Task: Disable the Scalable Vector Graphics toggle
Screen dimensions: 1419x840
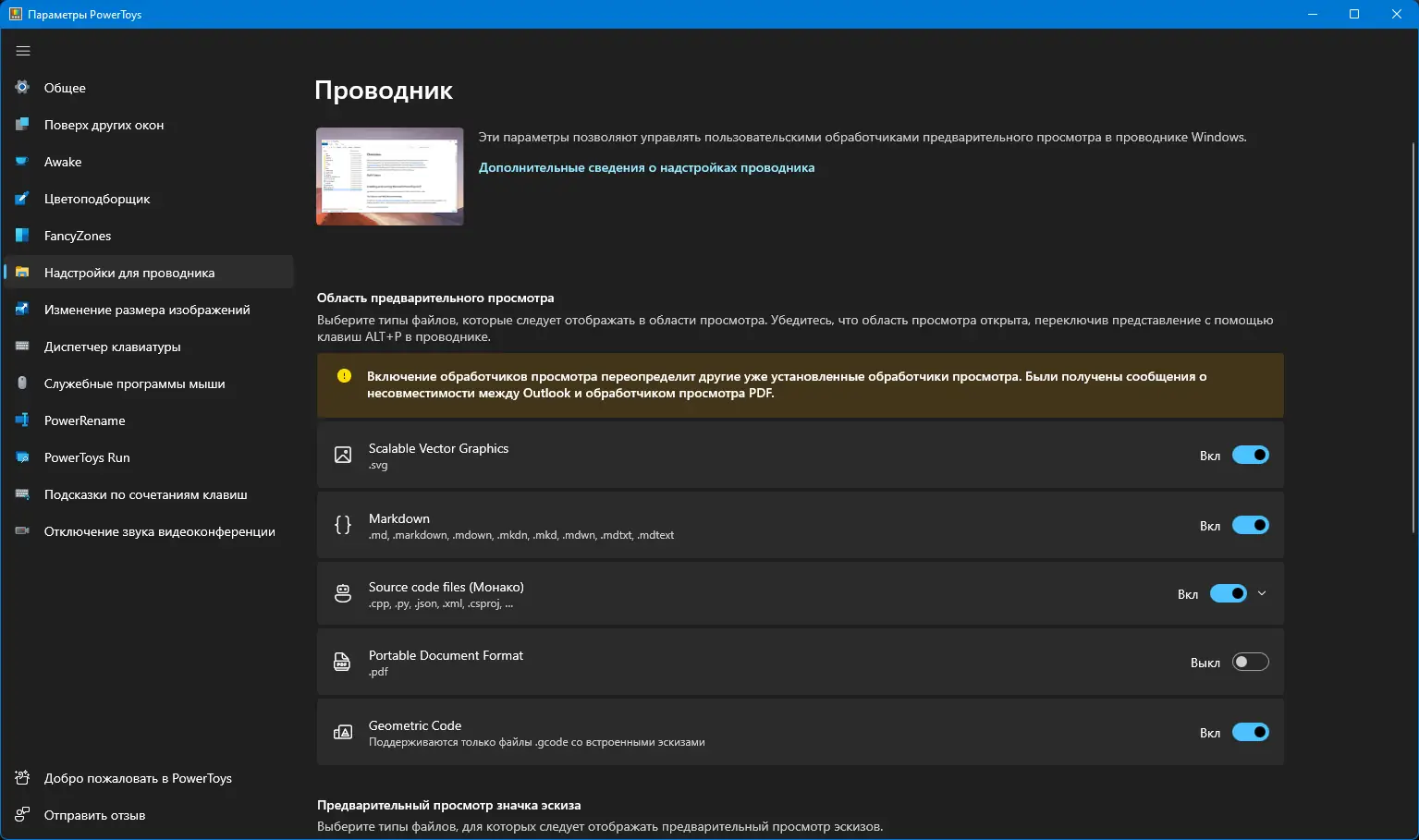Action: [x=1251, y=455]
